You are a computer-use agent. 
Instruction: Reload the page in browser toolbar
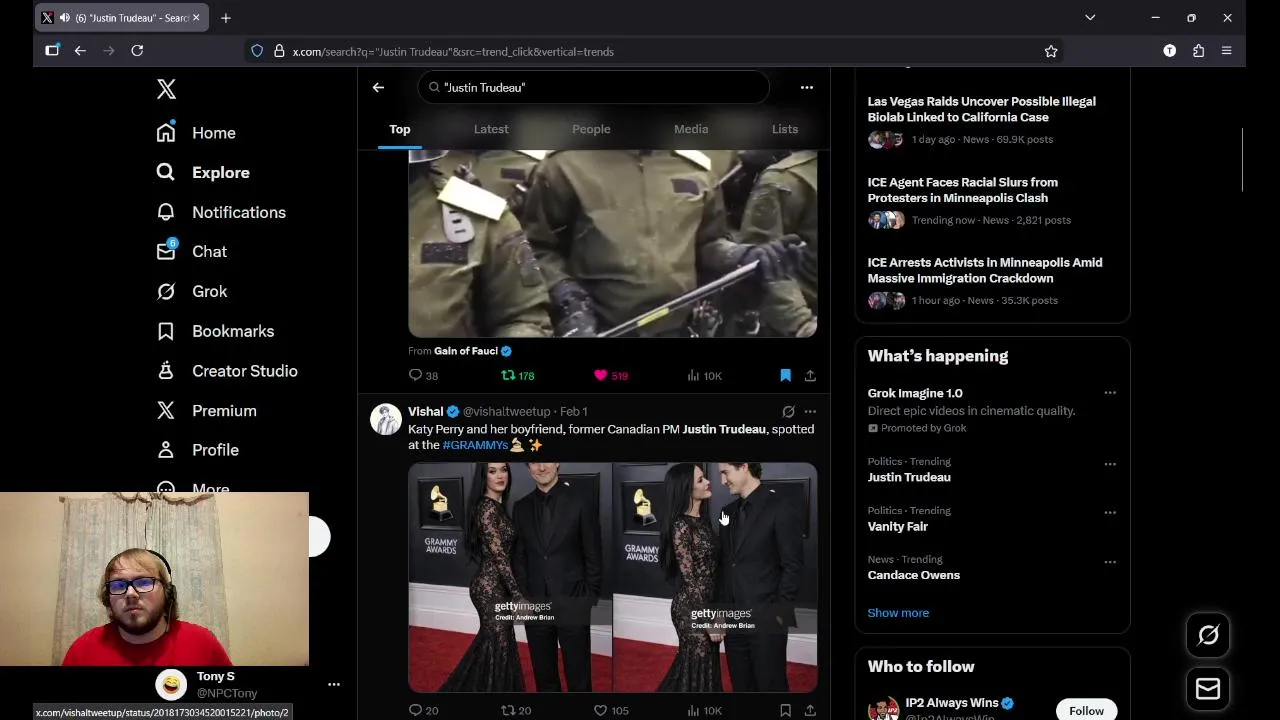coord(137,51)
